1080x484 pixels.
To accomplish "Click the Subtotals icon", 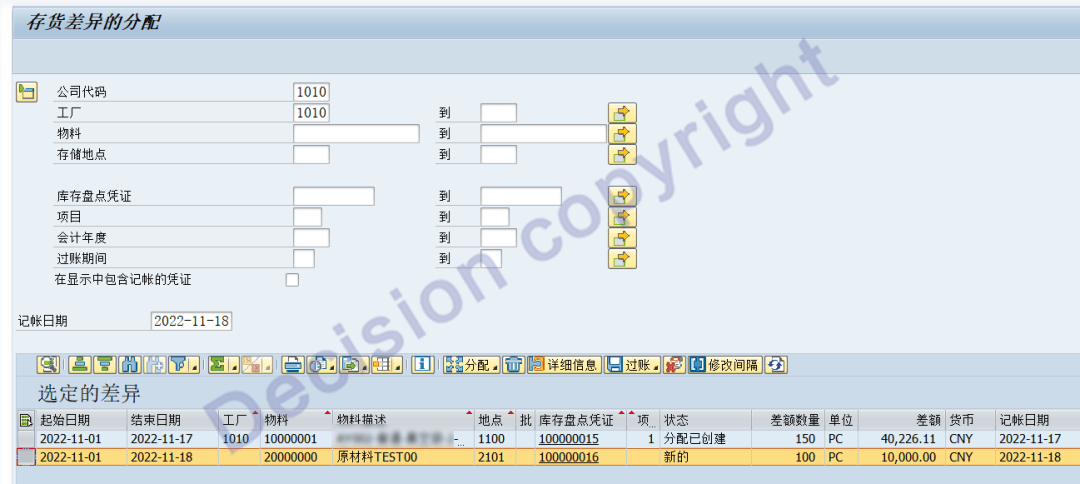I will [252, 365].
